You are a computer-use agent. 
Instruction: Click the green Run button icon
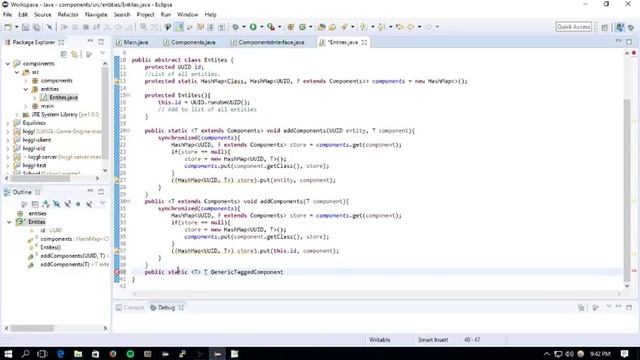pos(253,27)
